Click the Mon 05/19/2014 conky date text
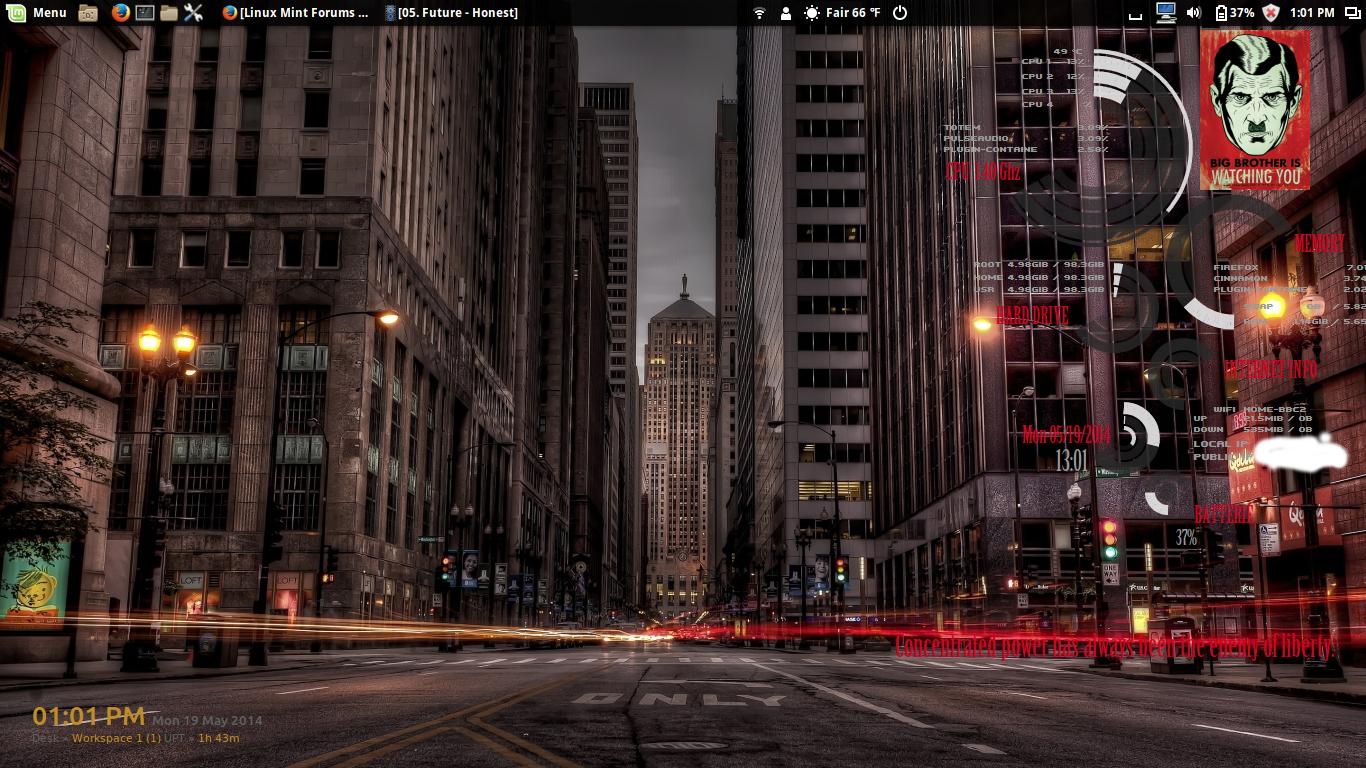 coord(1066,435)
